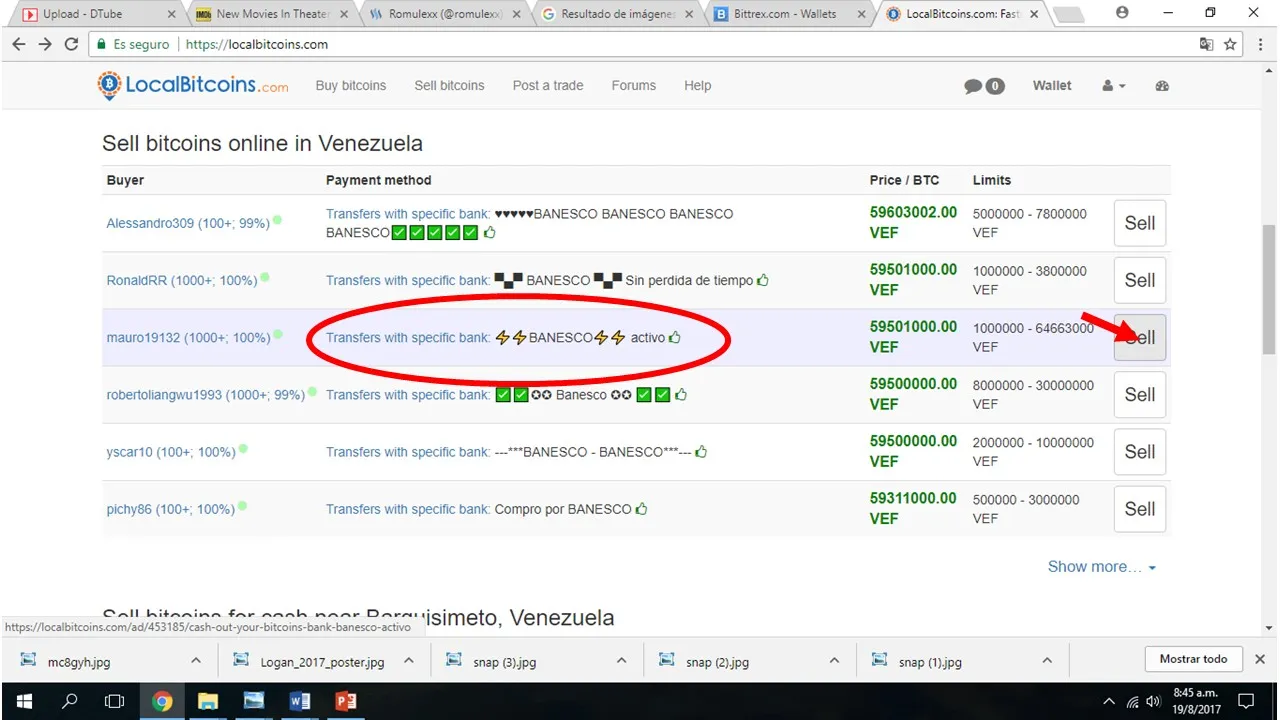Open Task View on the taskbar
The width and height of the screenshot is (1280, 720).
(x=115, y=701)
